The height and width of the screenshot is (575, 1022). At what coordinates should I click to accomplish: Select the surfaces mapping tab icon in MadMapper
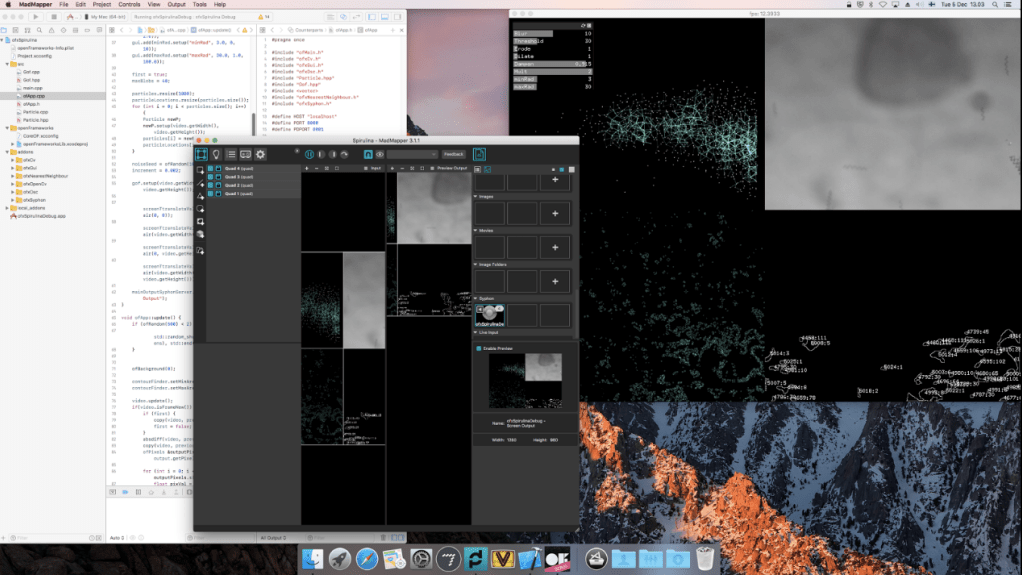201,155
